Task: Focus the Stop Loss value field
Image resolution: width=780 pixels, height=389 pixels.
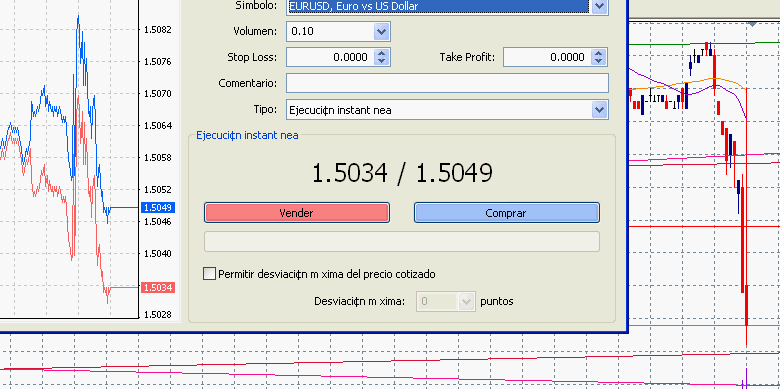Action: [329, 57]
